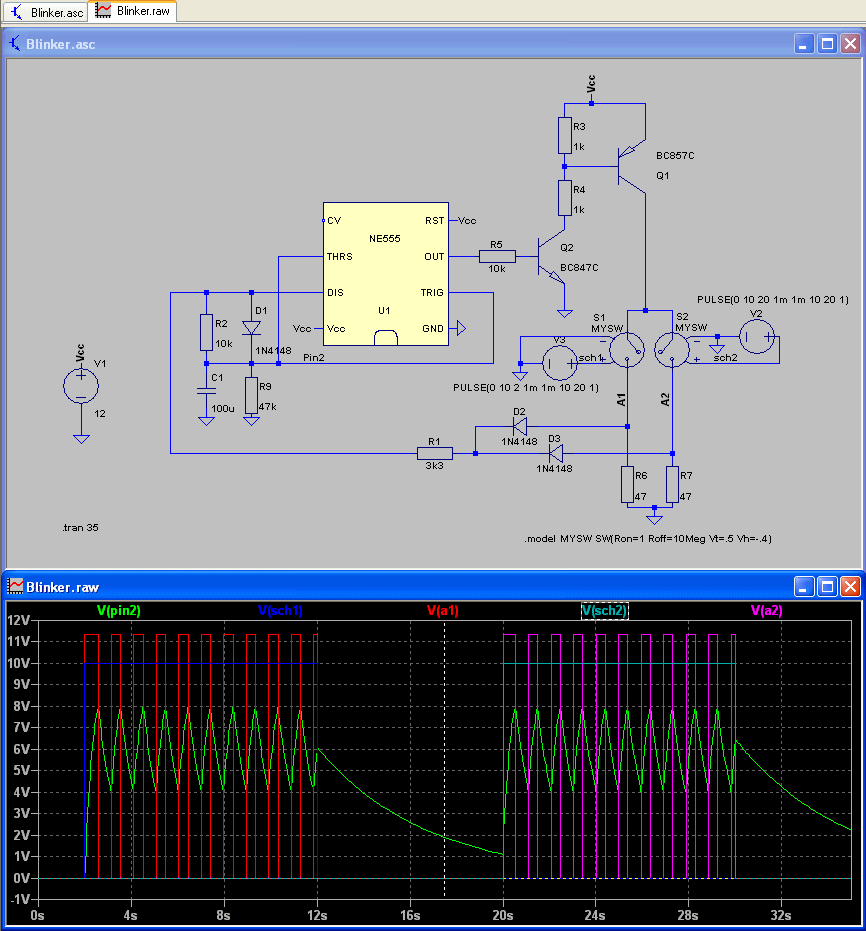Close the Blinker.raw window
This screenshot has width=866, height=931.
click(851, 587)
